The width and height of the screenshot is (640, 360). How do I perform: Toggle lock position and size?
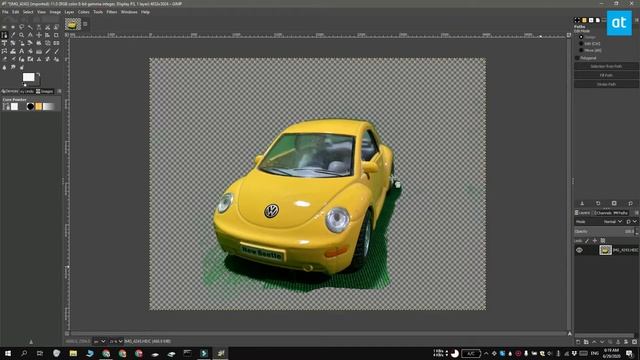click(x=595, y=240)
